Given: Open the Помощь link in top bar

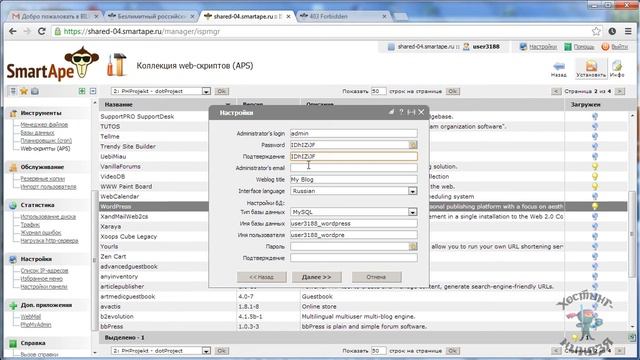Looking at the screenshot, I should click(584, 47).
